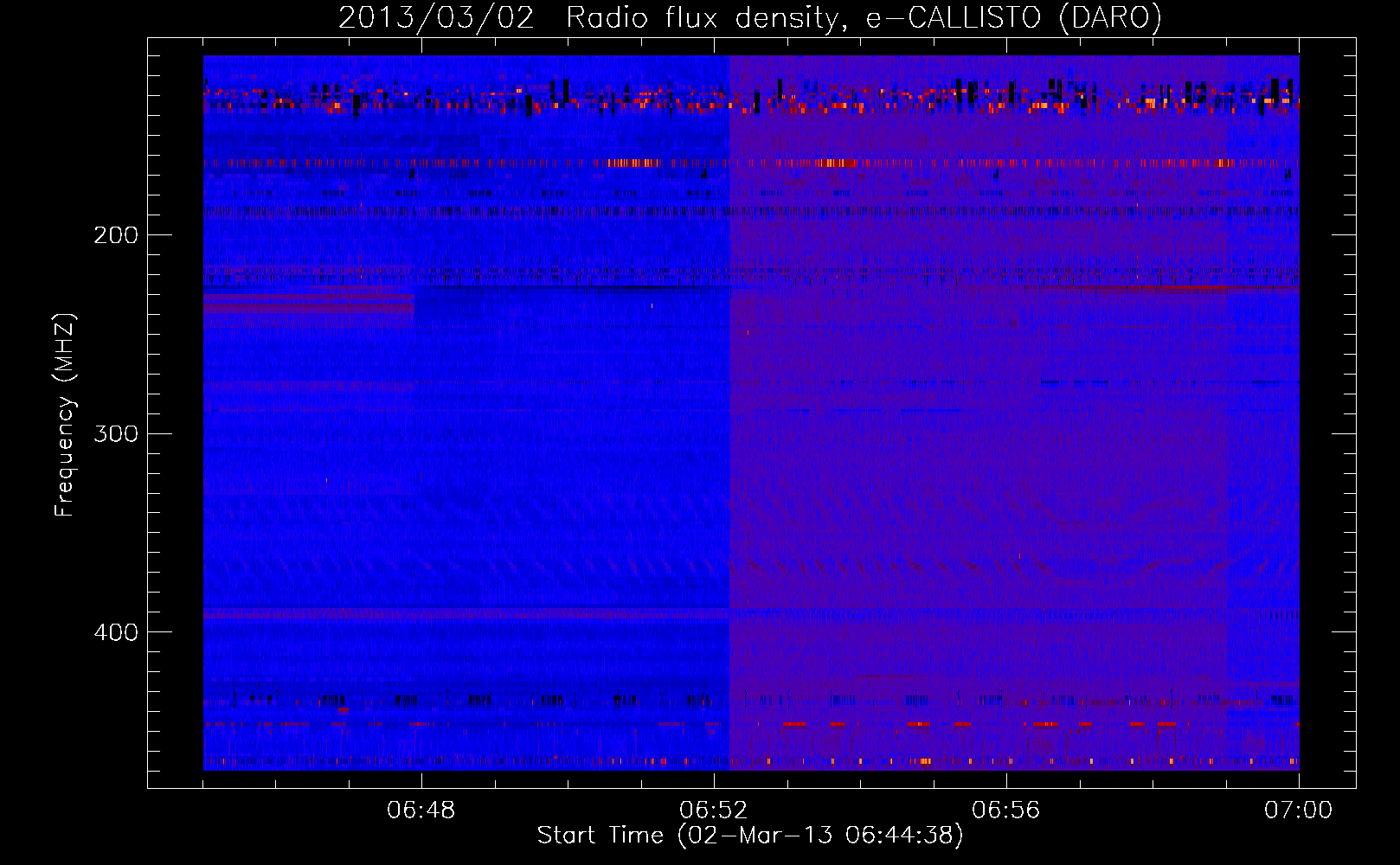
Task: Click the 200 frequency tick label
Action: (116, 235)
